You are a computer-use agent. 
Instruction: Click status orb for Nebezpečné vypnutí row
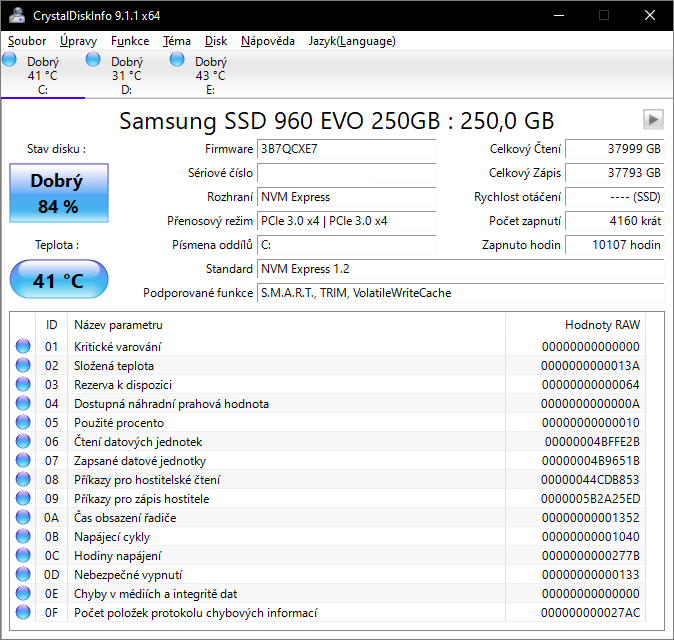[23, 574]
